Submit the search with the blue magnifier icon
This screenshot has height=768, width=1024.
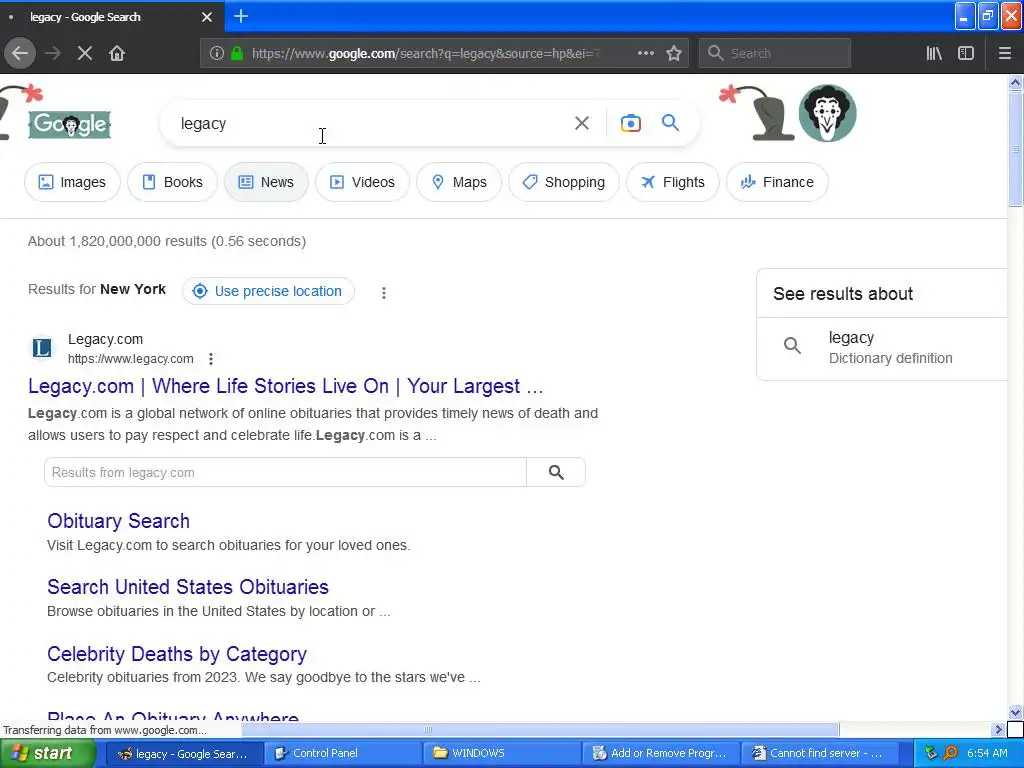670,123
